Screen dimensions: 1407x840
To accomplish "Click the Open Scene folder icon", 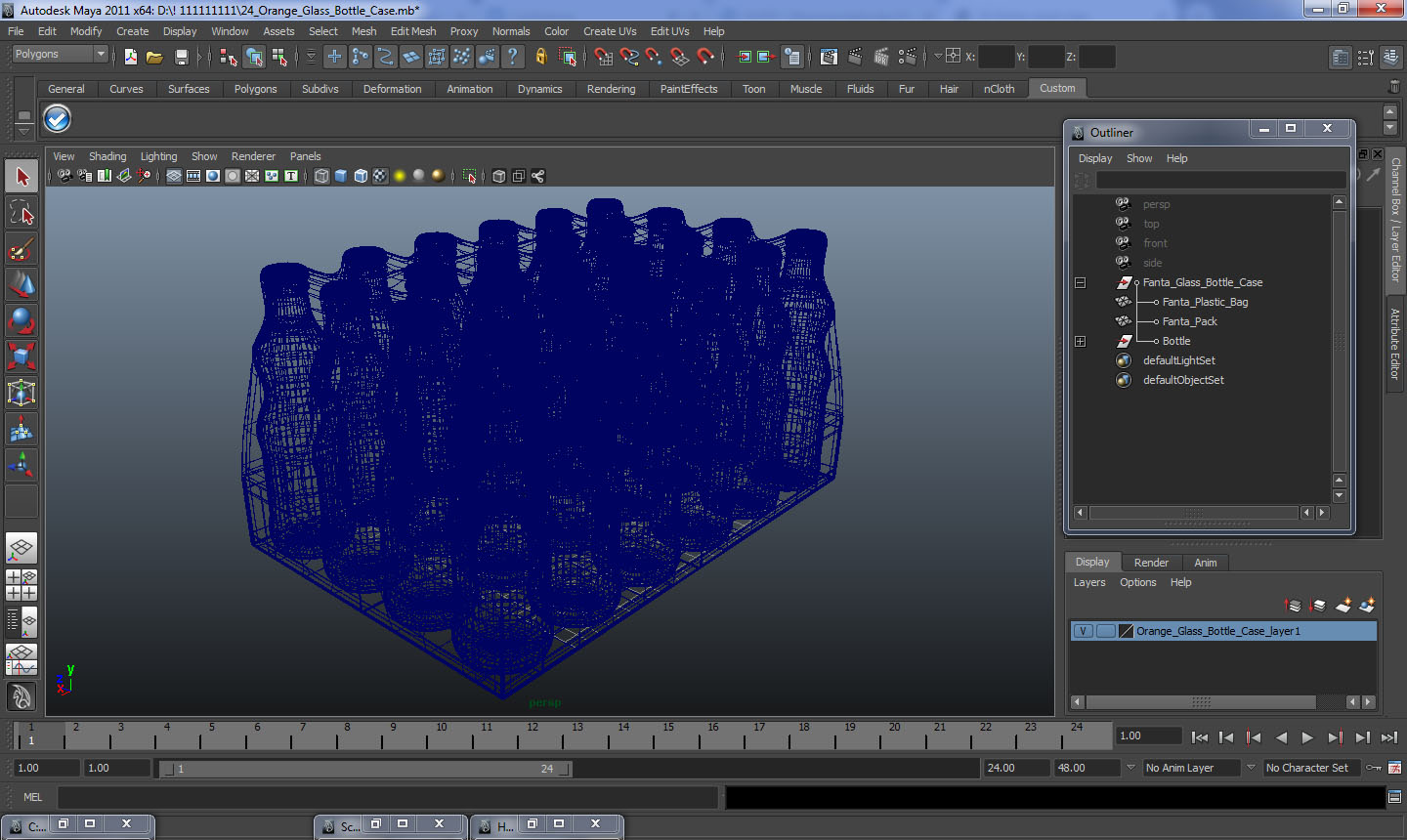I will pos(154,57).
